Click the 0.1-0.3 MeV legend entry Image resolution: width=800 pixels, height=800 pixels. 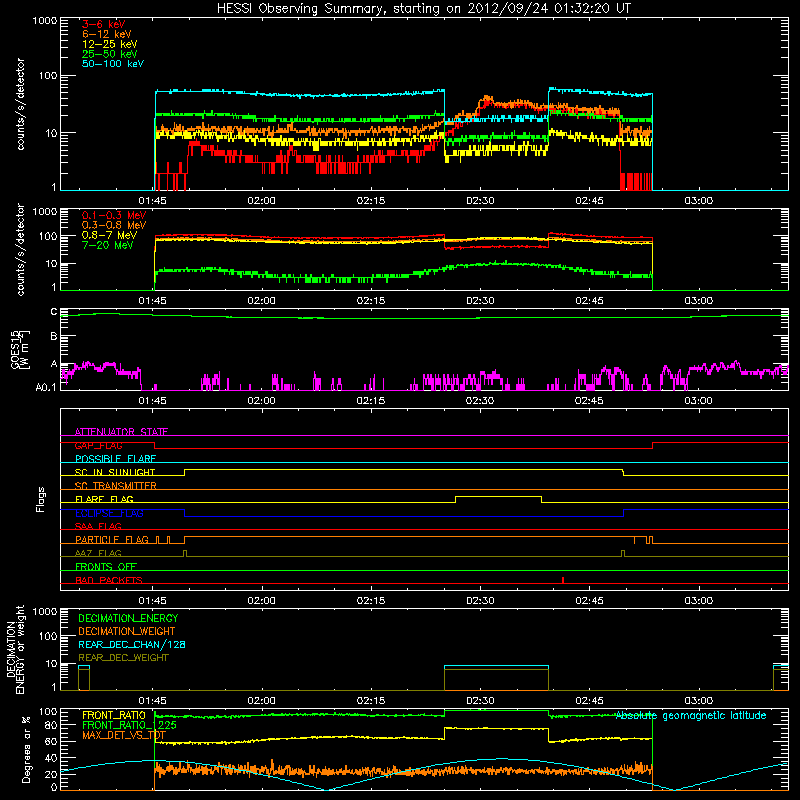[x=114, y=216]
